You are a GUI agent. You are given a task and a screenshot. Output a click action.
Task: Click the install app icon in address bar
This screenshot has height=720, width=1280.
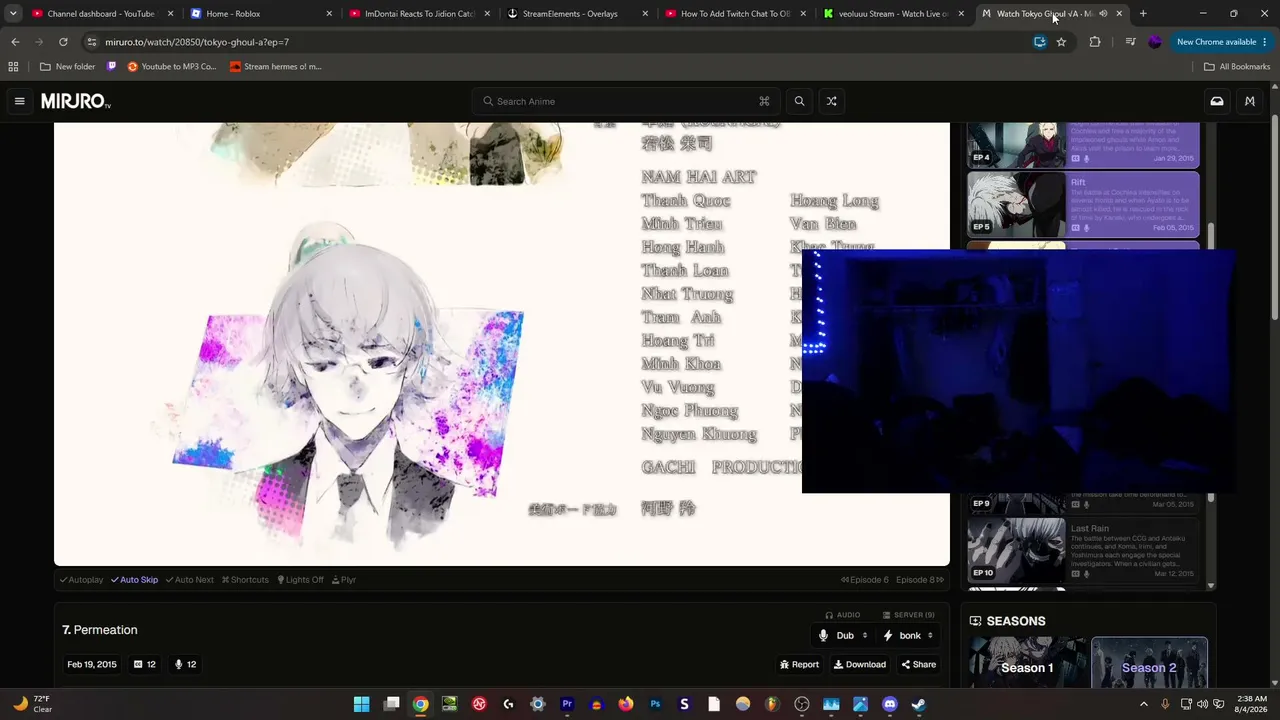[1040, 42]
